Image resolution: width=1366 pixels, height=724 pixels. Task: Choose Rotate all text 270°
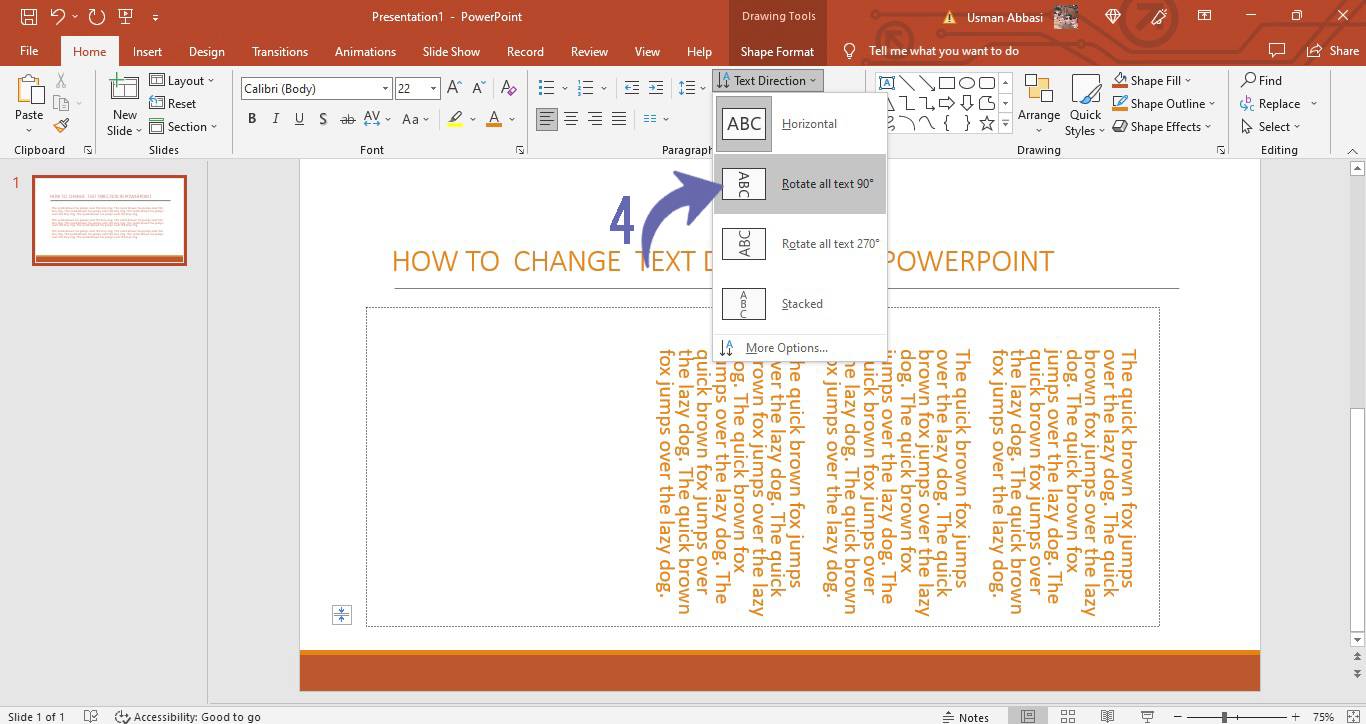[x=800, y=244]
